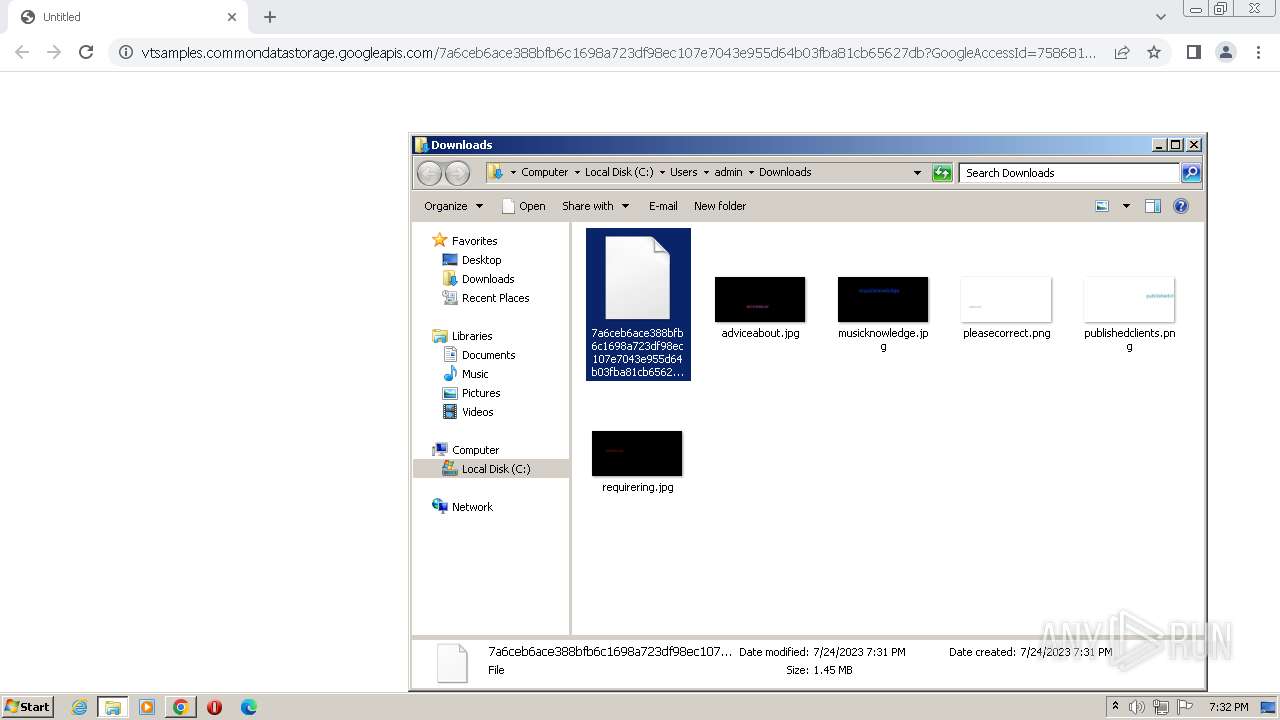Launch Internet Explorer from the taskbar
This screenshot has width=1280, height=720.
point(79,707)
